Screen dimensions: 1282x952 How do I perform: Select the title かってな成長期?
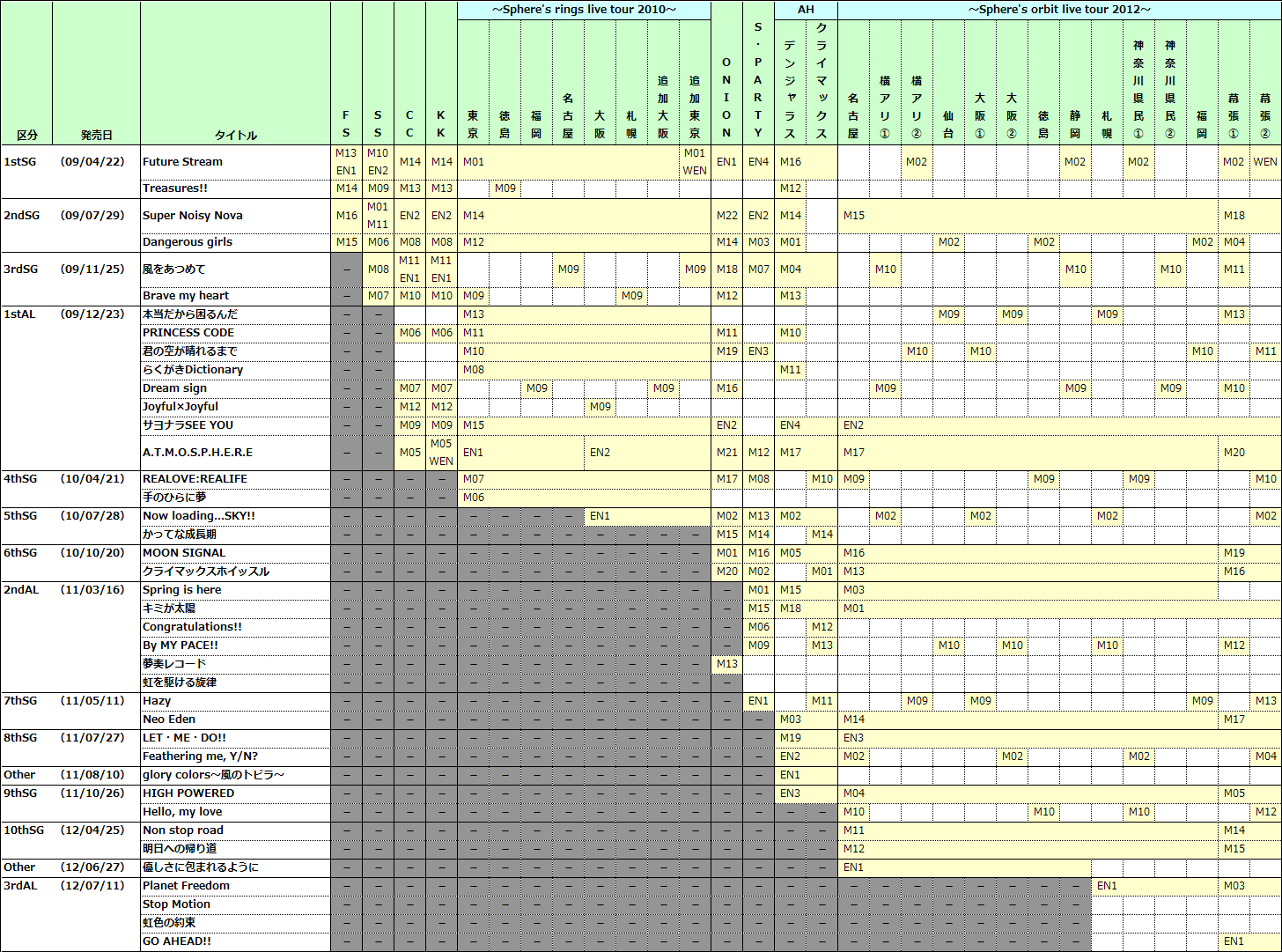tap(179, 535)
